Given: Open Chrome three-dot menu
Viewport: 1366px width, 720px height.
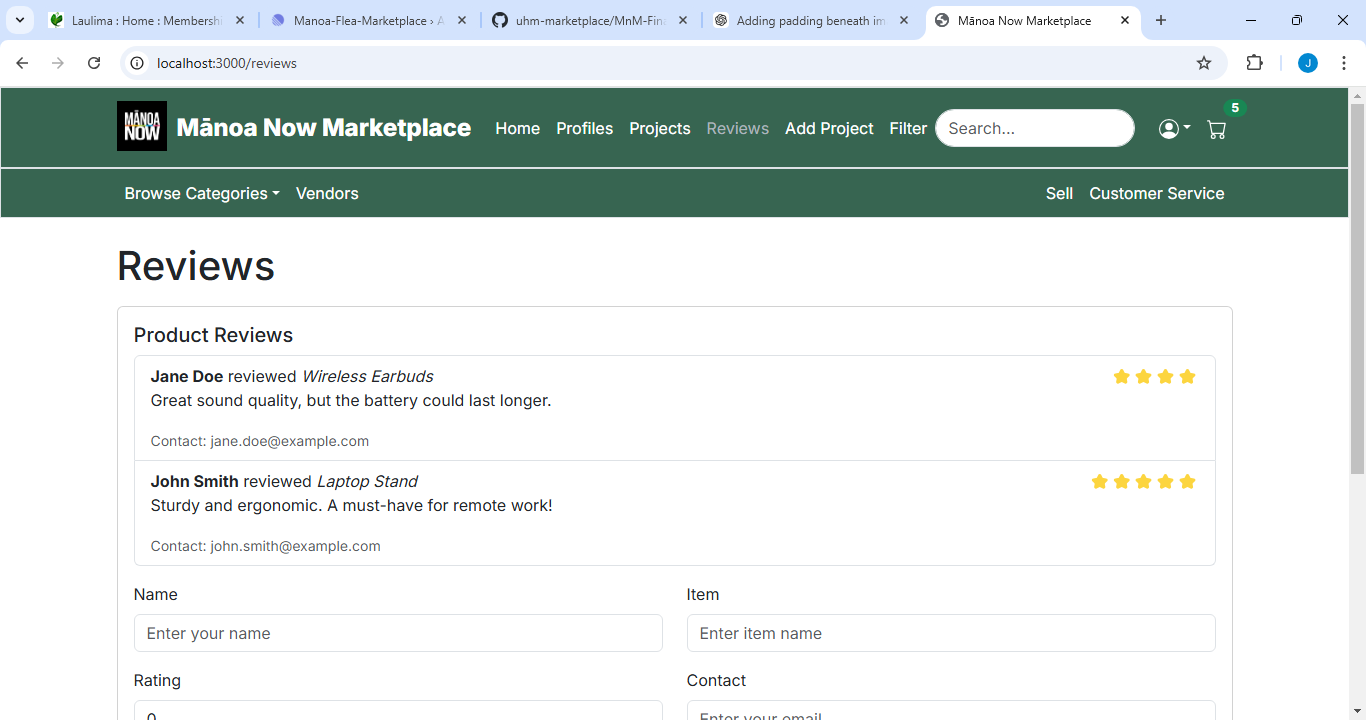Looking at the screenshot, I should 1344,63.
